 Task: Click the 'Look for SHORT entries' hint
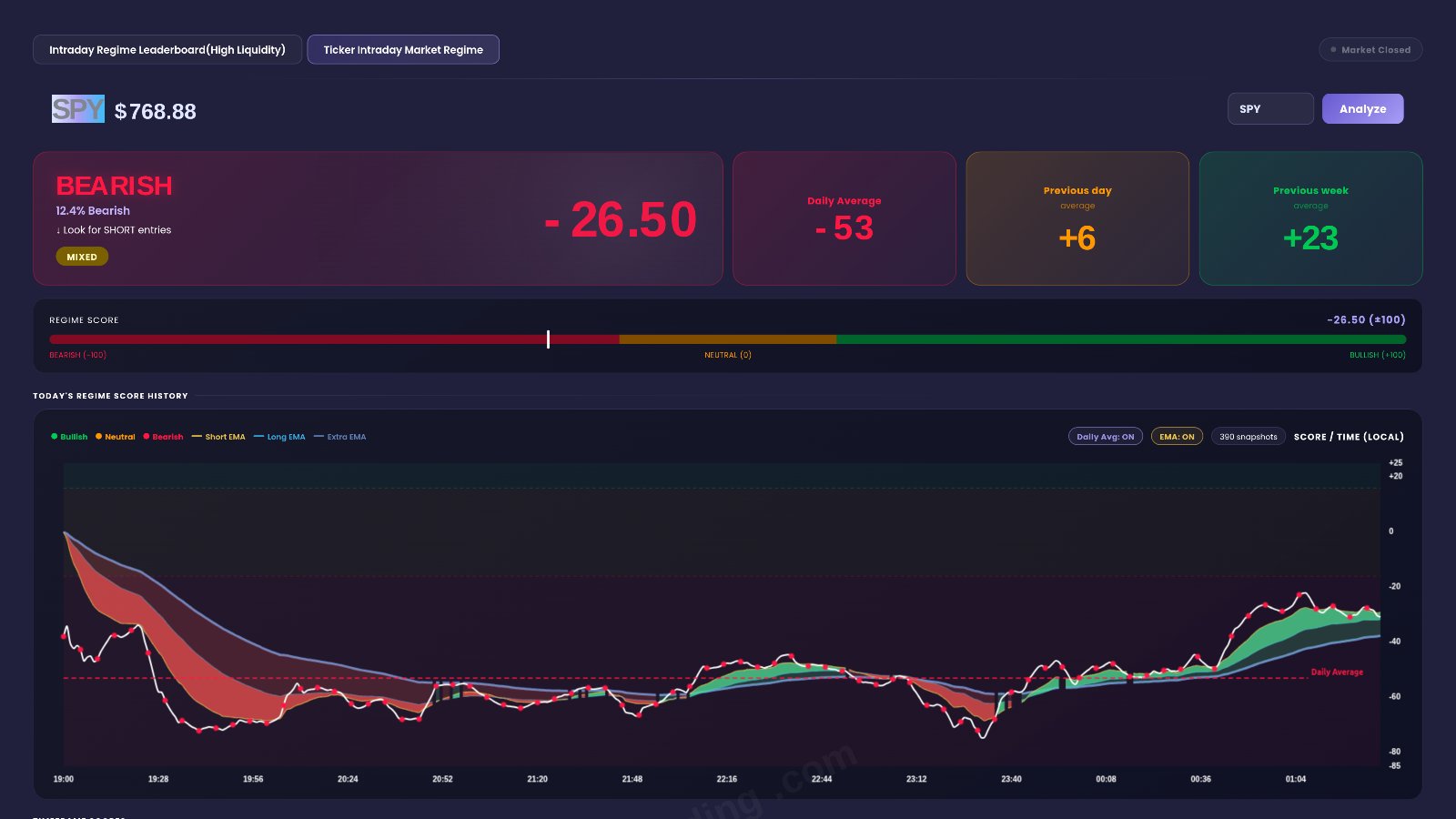point(114,230)
